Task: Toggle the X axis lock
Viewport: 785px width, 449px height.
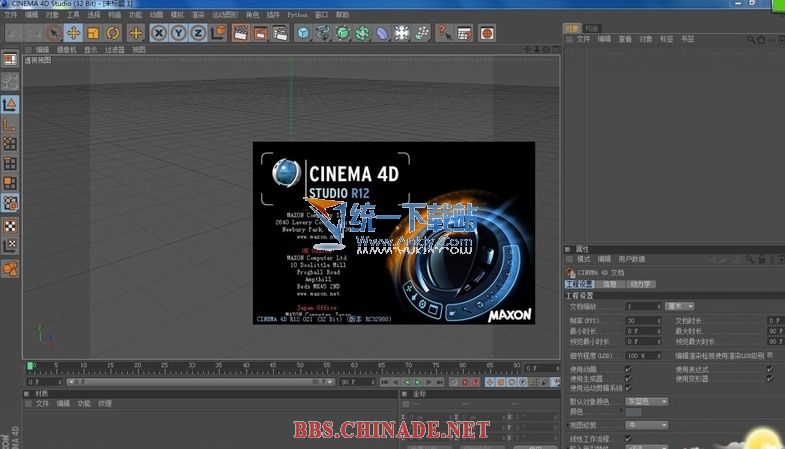Action: click(159, 33)
